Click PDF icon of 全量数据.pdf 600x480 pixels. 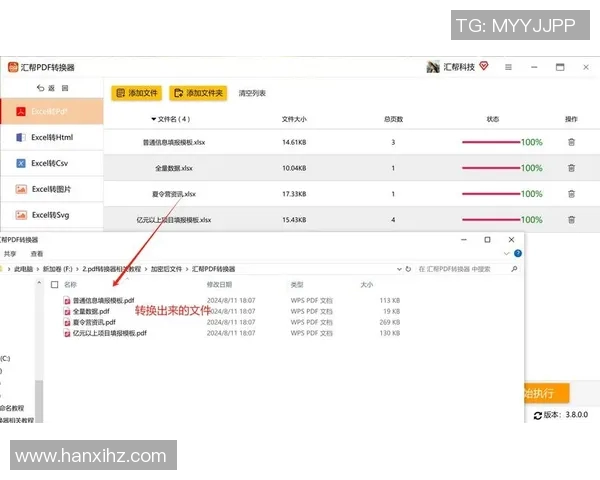pyautogui.click(x=67, y=312)
